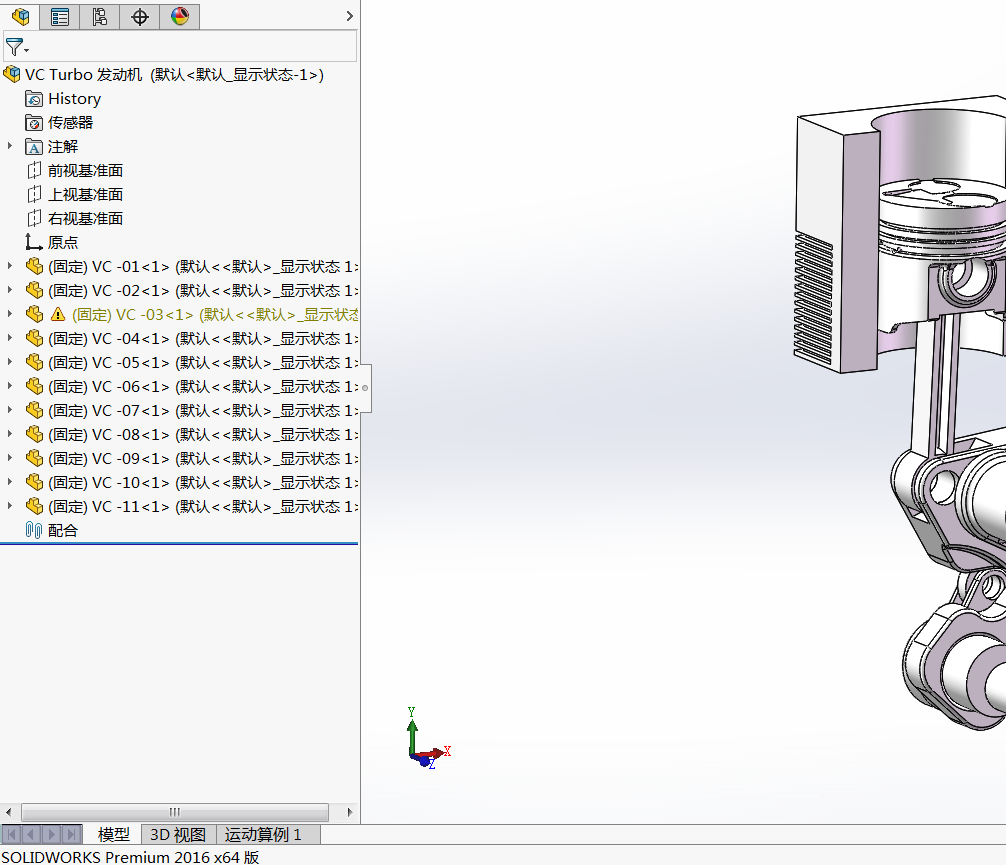The height and width of the screenshot is (865, 1006).
Task: Click the History folder icon
Action: (34, 99)
